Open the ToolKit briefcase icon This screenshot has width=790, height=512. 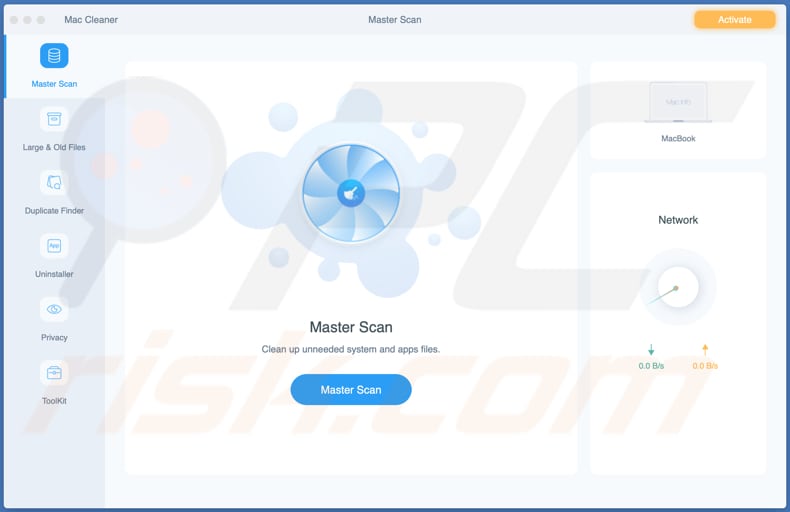click(x=54, y=373)
